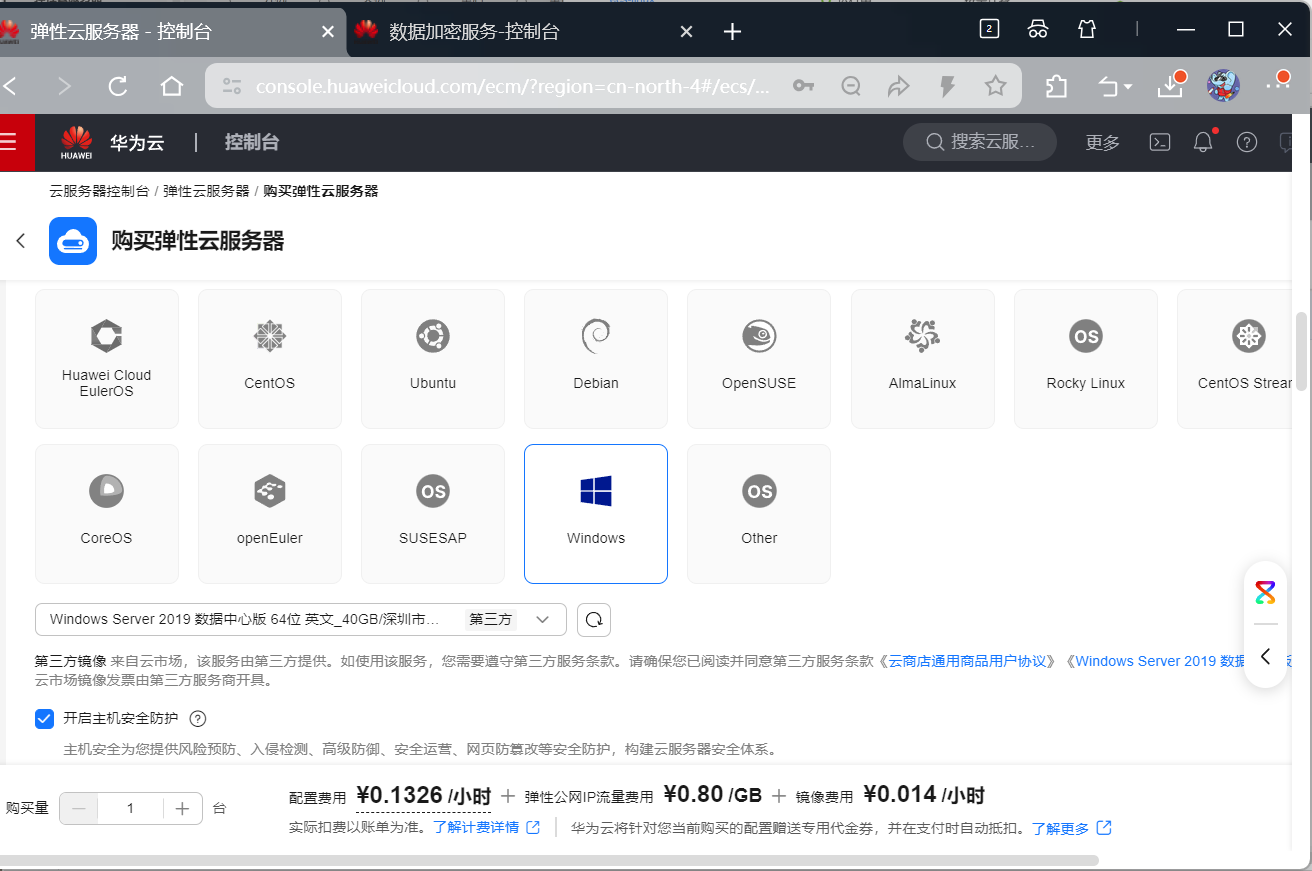Open the 控制台 header link
The width and height of the screenshot is (1312, 871).
(x=252, y=142)
